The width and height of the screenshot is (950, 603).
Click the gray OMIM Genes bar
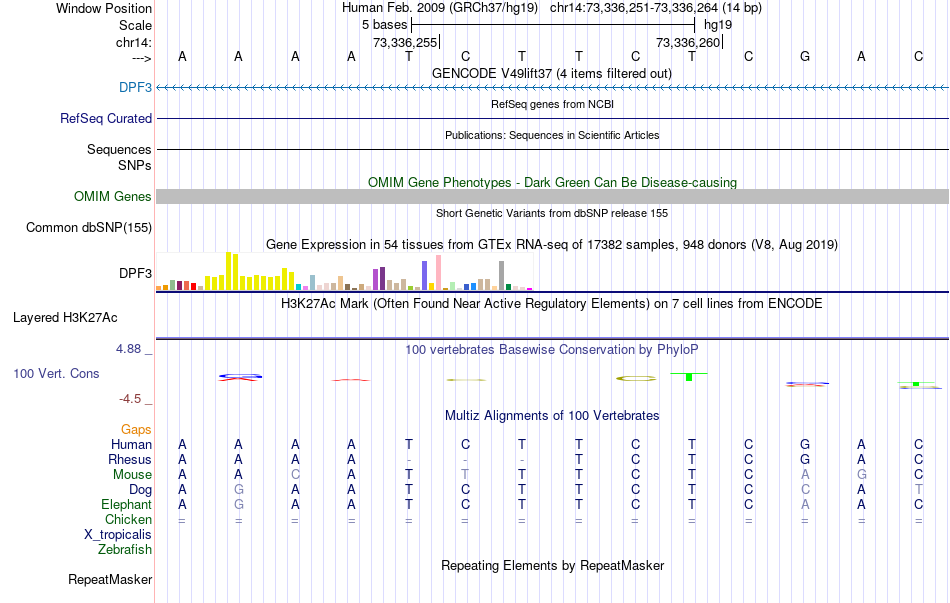tap(552, 196)
